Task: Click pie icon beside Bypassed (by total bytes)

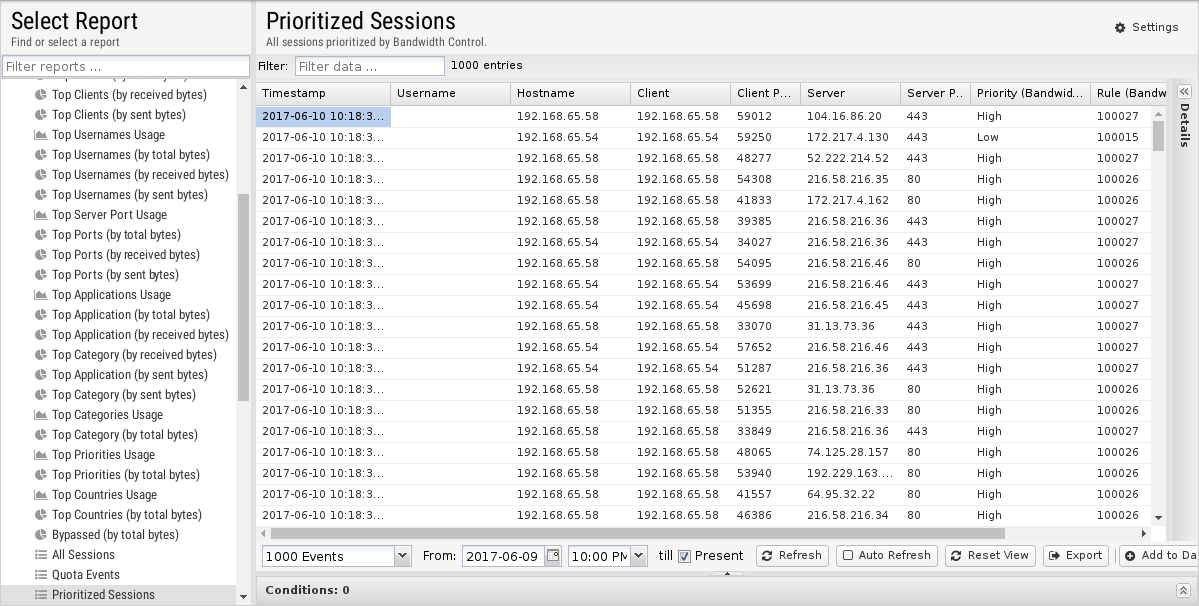Action: tap(41, 535)
